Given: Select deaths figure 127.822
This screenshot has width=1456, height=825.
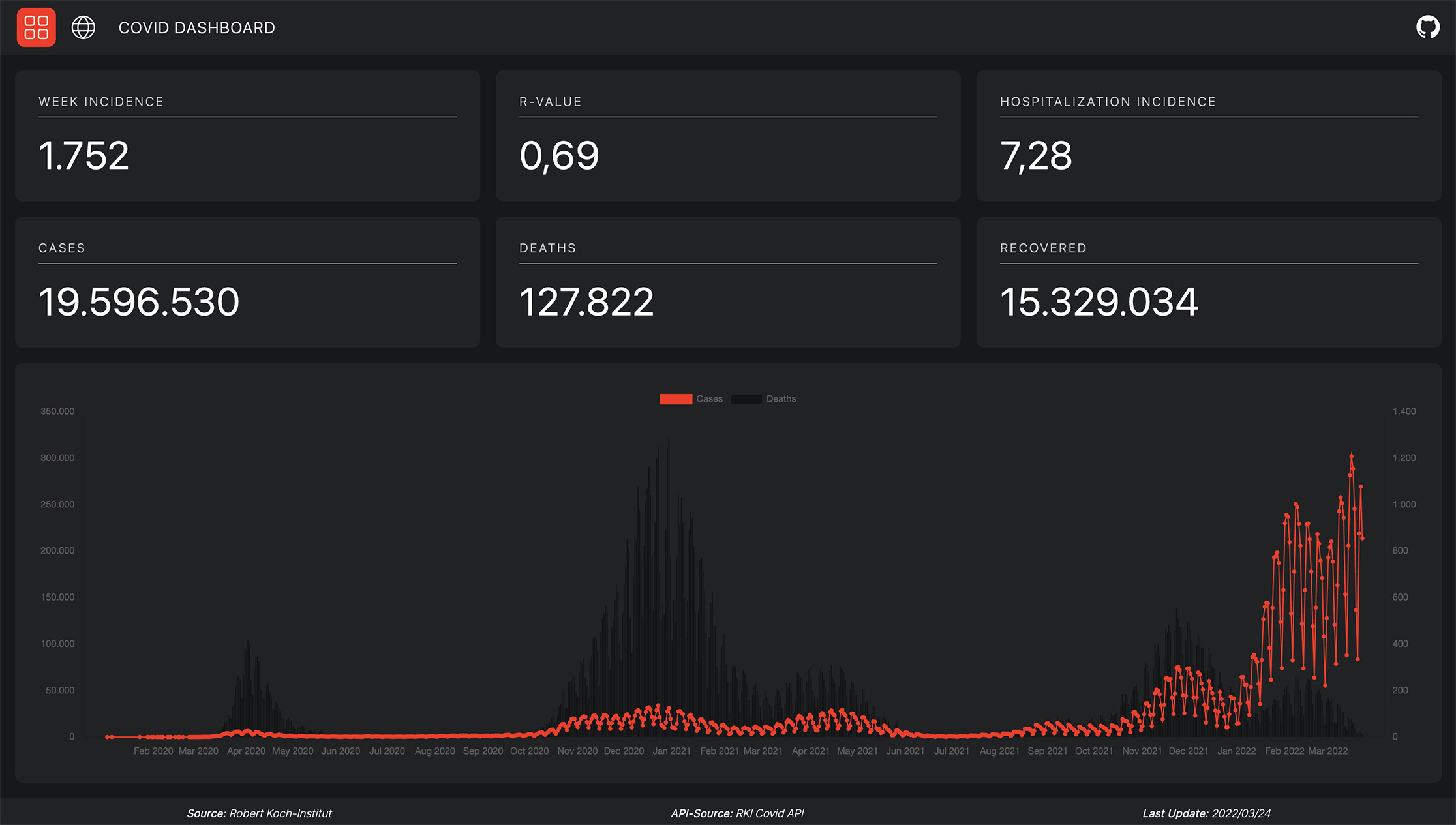Looking at the screenshot, I should [586, 302].
